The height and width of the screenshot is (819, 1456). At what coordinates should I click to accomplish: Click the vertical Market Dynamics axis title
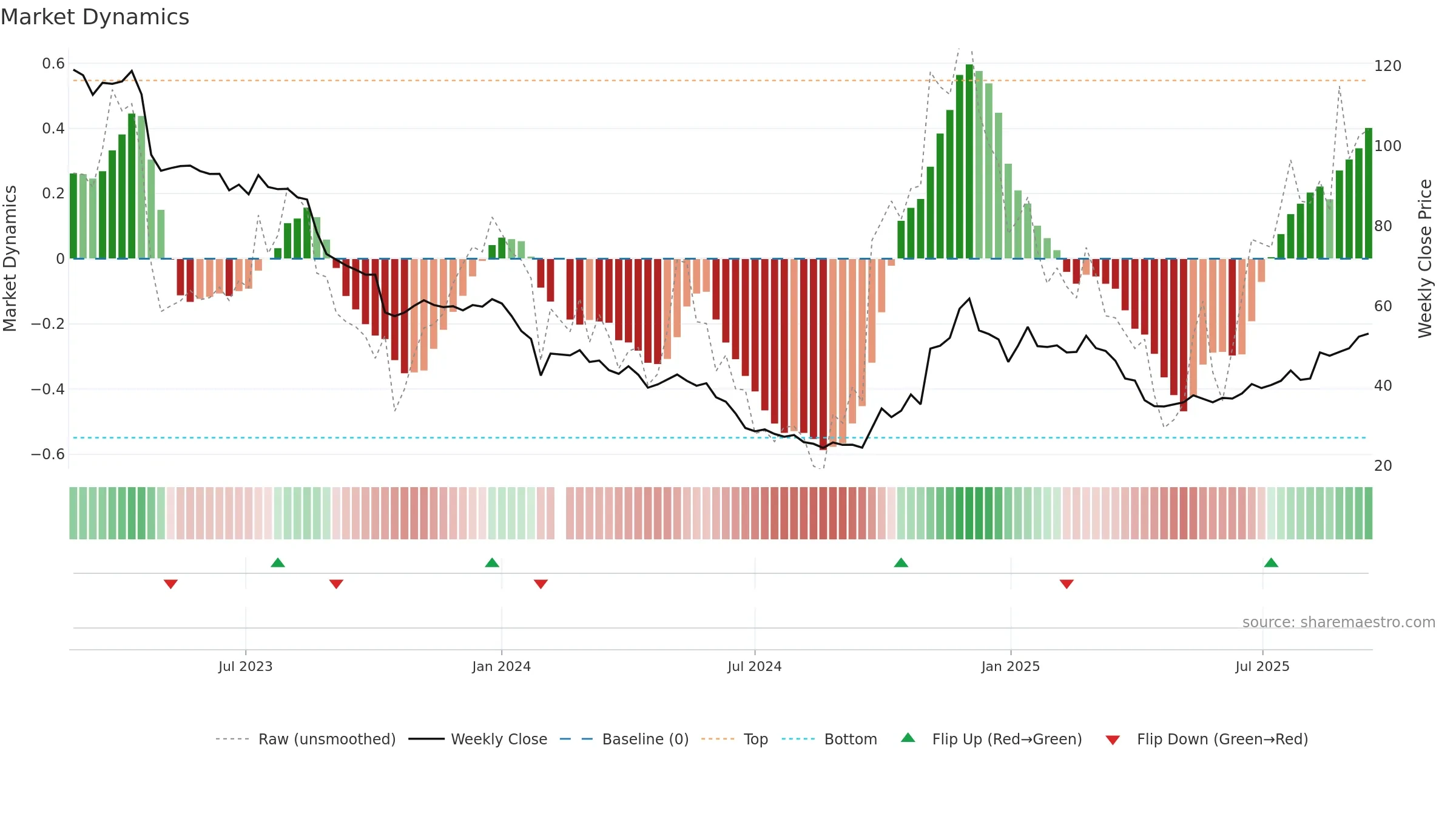click(x=10, y=258)
